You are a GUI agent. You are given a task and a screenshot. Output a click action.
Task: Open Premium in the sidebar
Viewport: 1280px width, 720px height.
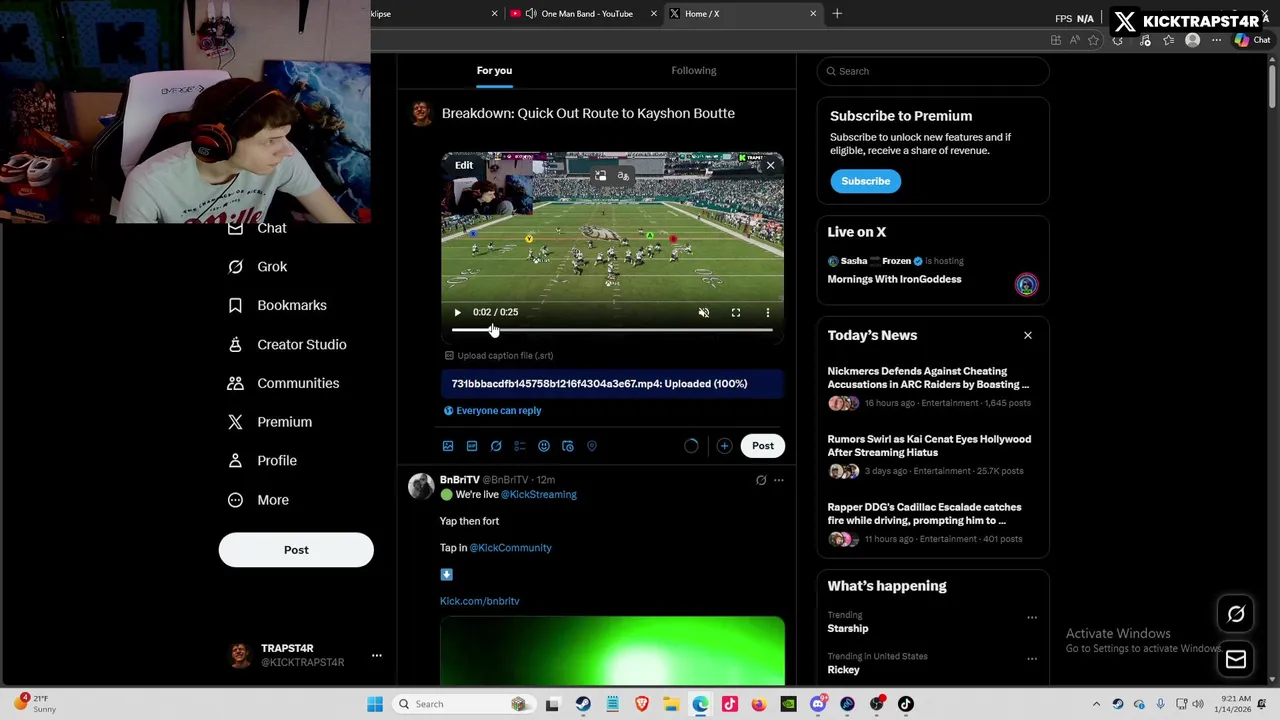point(270,422)
